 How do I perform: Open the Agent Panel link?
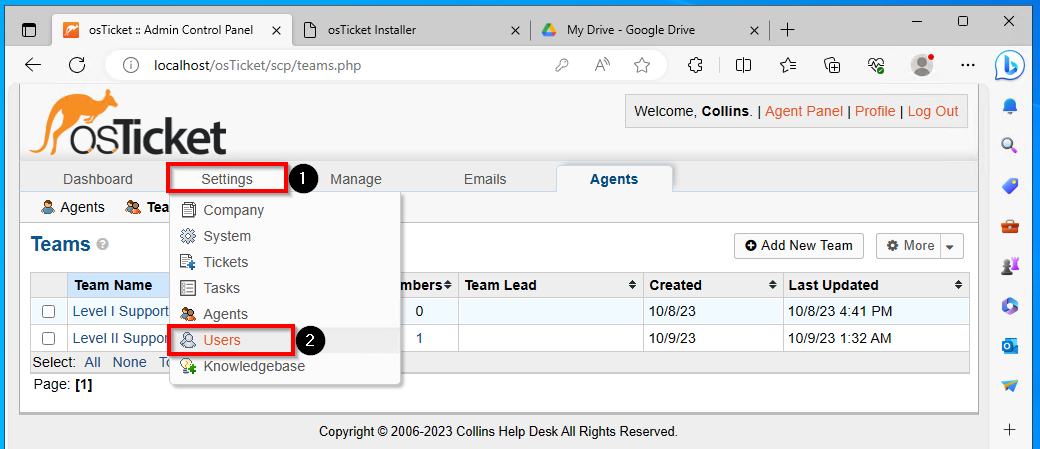(804, 111)
